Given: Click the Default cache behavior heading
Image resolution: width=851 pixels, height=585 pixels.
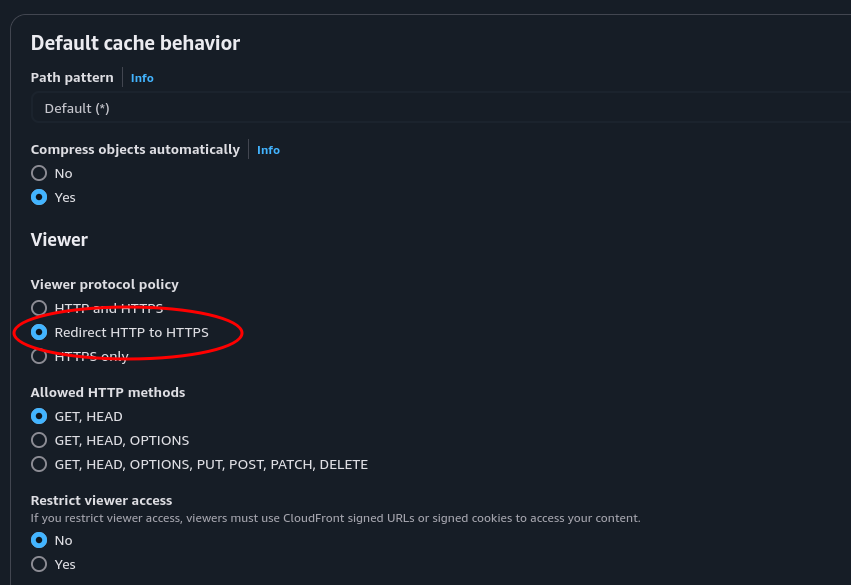Looking at the screenshot, I should pyautogui.click(x=135, y=43).
